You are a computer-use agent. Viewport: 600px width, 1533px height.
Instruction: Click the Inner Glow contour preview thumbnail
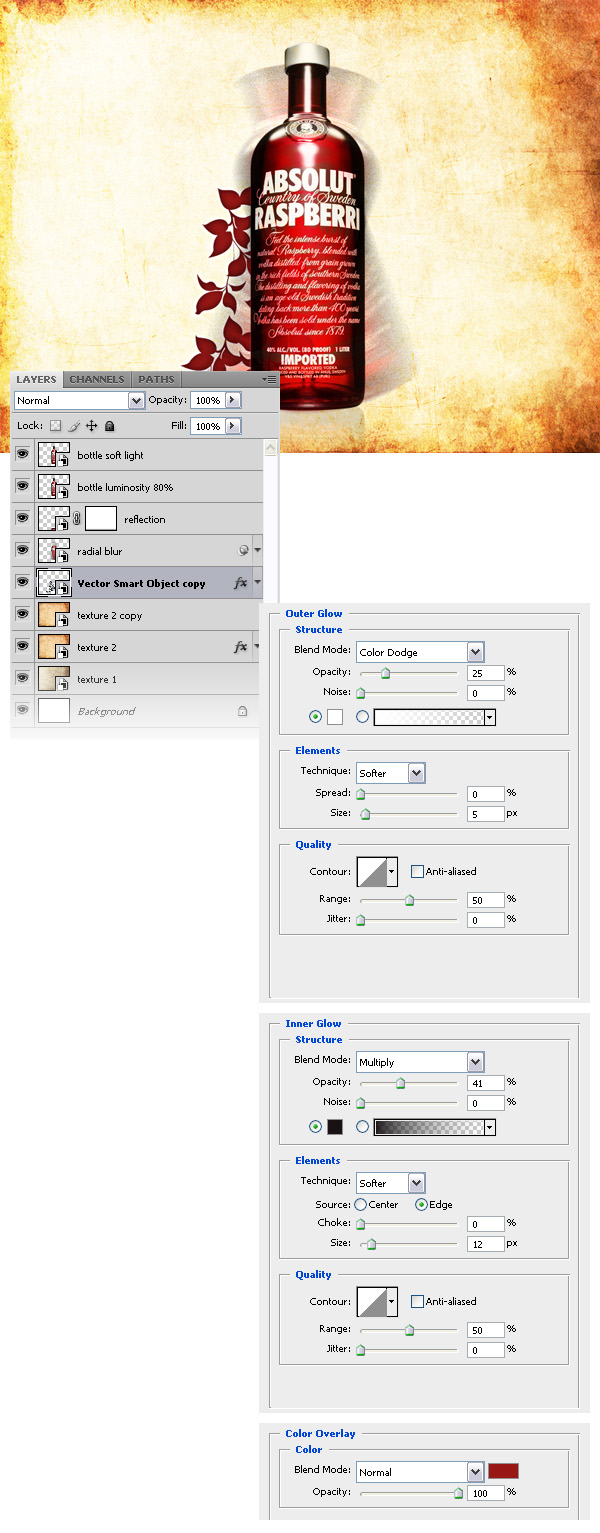[371, 1301]
